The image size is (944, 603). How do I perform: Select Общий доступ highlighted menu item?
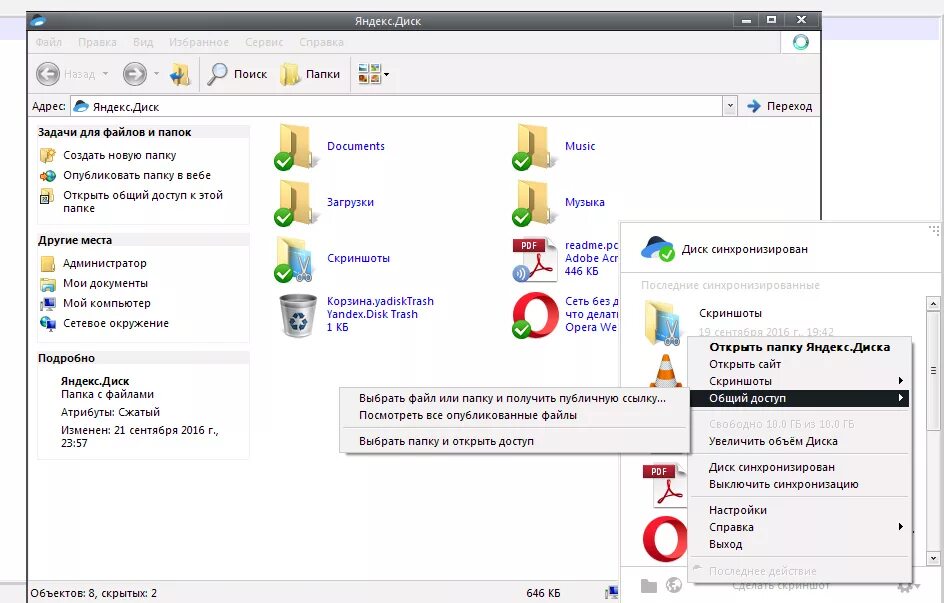[799, 398]
